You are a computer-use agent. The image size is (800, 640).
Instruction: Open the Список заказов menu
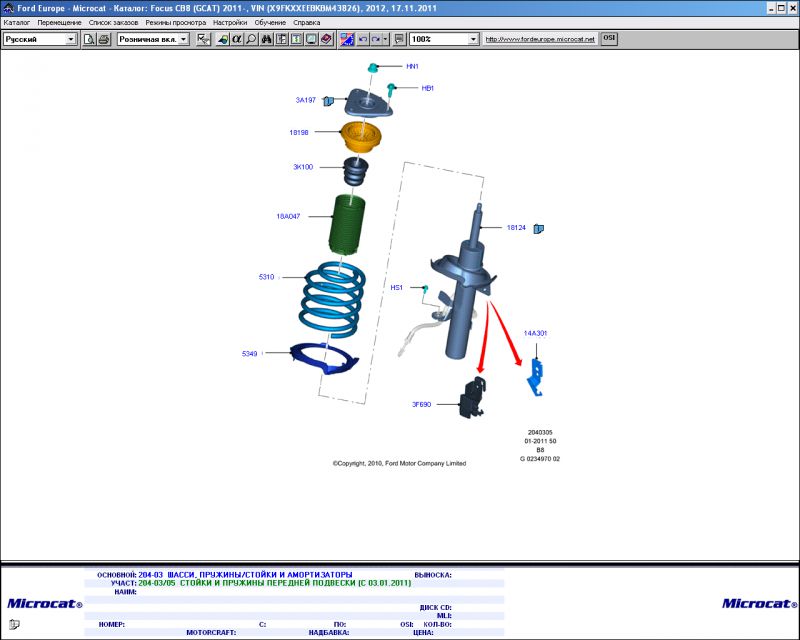tap(113, 22)
